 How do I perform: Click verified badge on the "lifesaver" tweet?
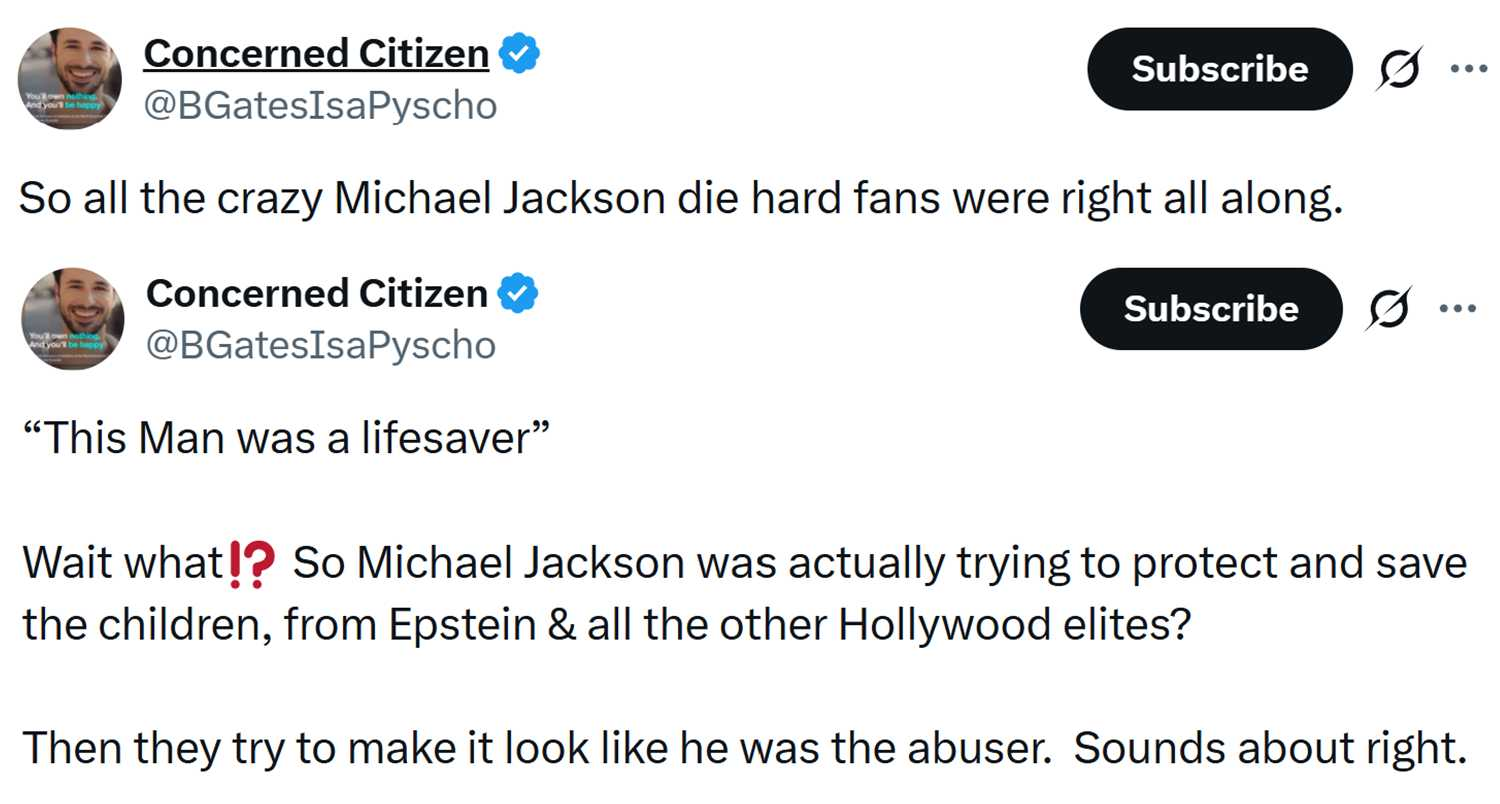coord(518,294)
